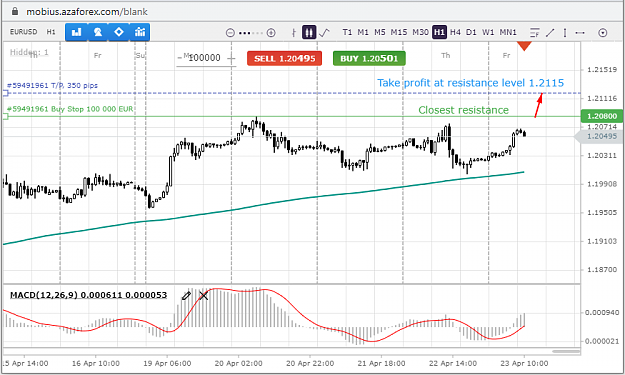
Task: Click the orange triangle marker at top
Action: [x=524, y=46]
